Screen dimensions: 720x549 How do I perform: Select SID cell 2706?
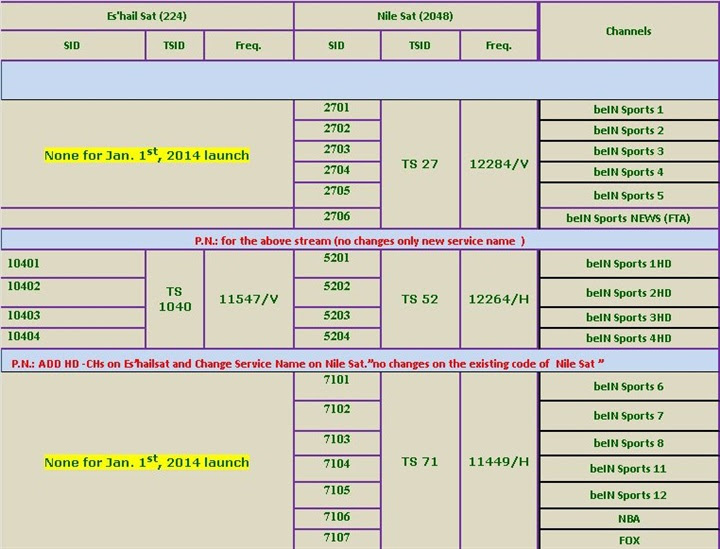337,217
